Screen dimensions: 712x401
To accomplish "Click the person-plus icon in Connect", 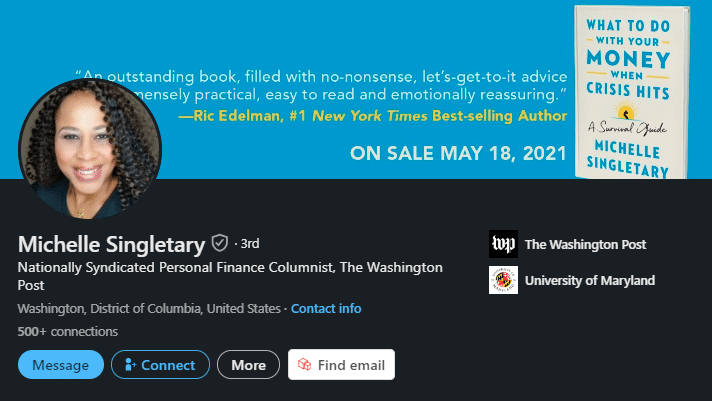I will click(x=129, y=365).
